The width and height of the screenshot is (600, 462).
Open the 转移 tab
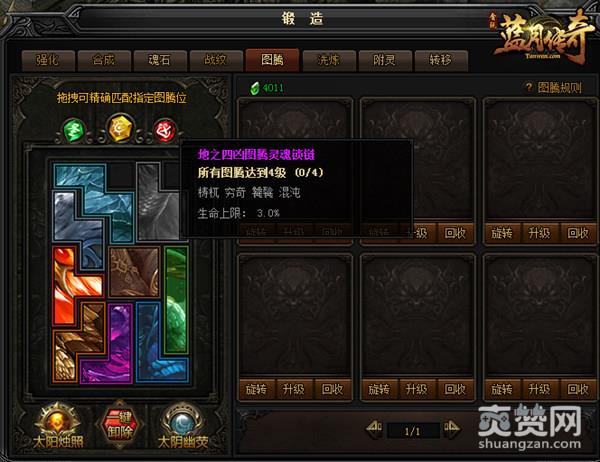[441, 60]
